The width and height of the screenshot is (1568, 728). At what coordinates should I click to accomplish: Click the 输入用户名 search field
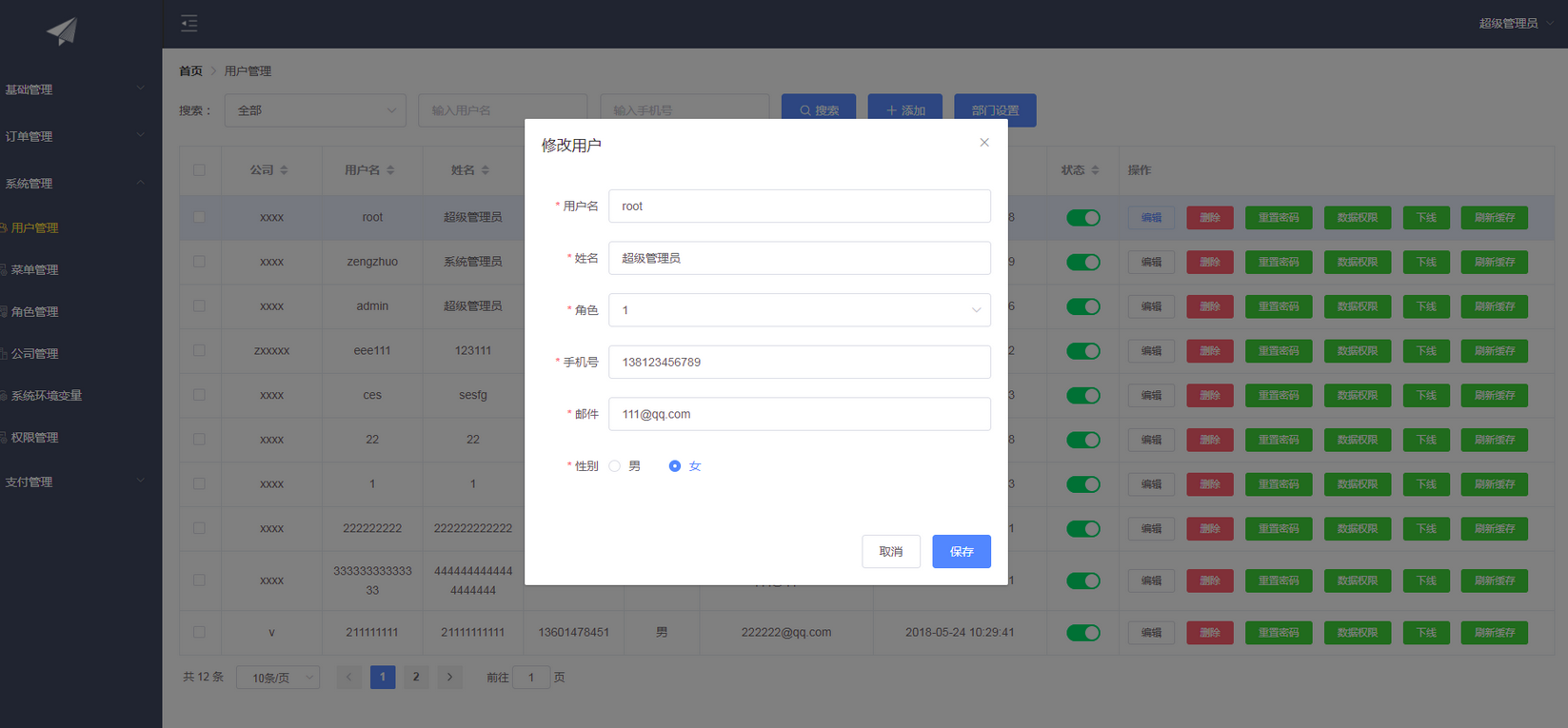pos(503,110)
